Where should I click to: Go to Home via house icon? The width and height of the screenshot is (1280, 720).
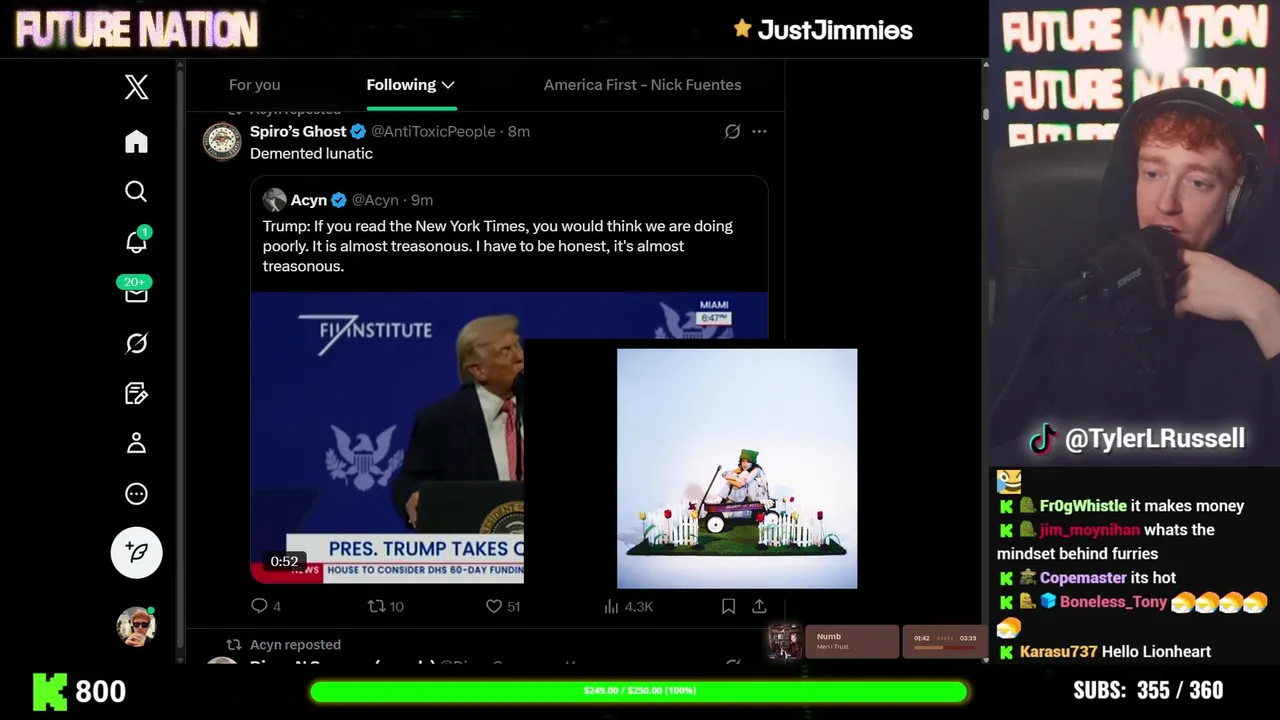coord(136,141)
